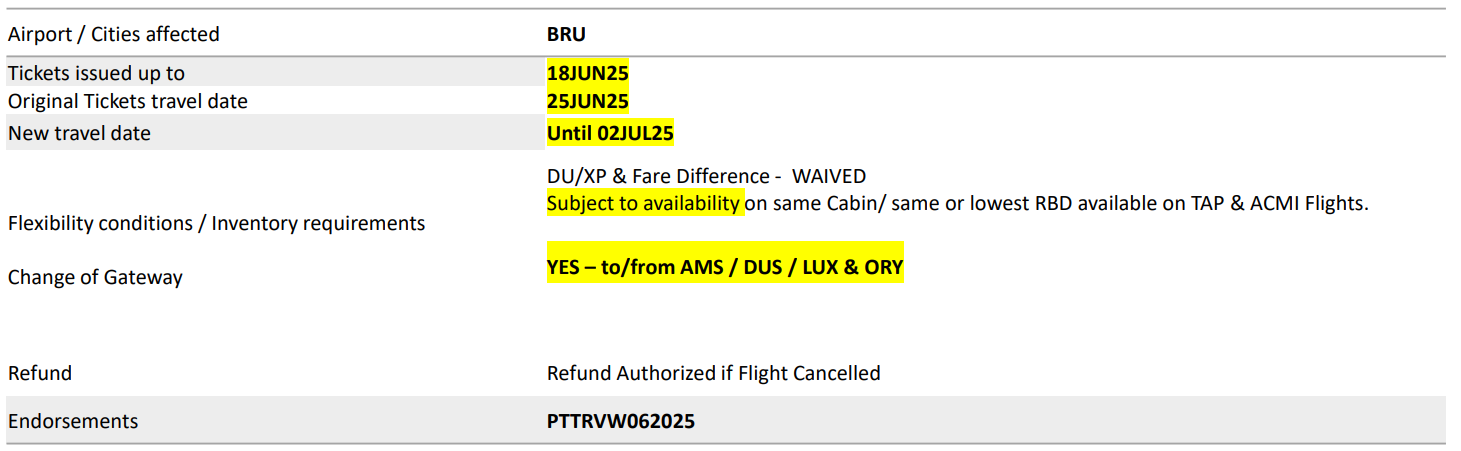Click the 25JUN25 original travel date

pyautogui.click(x=588, y=101)
